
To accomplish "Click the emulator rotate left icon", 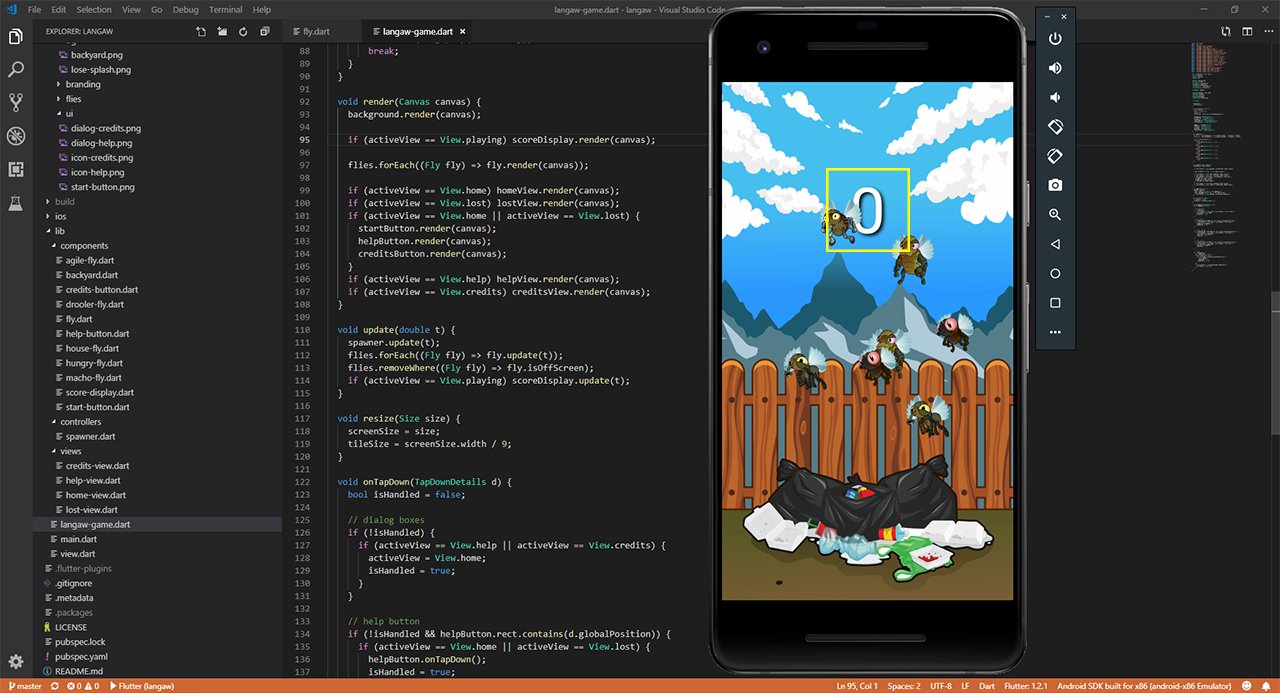I will coord(1055,127).
